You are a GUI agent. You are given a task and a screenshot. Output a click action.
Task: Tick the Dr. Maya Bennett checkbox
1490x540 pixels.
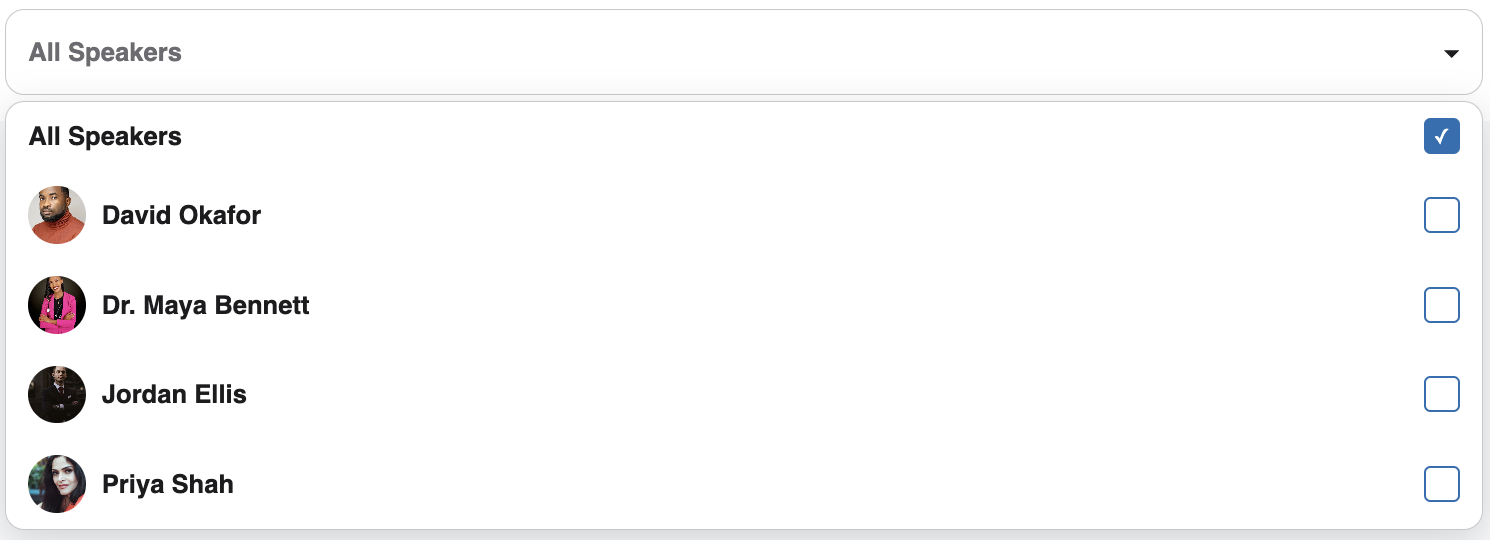[x=1442, y=305]
